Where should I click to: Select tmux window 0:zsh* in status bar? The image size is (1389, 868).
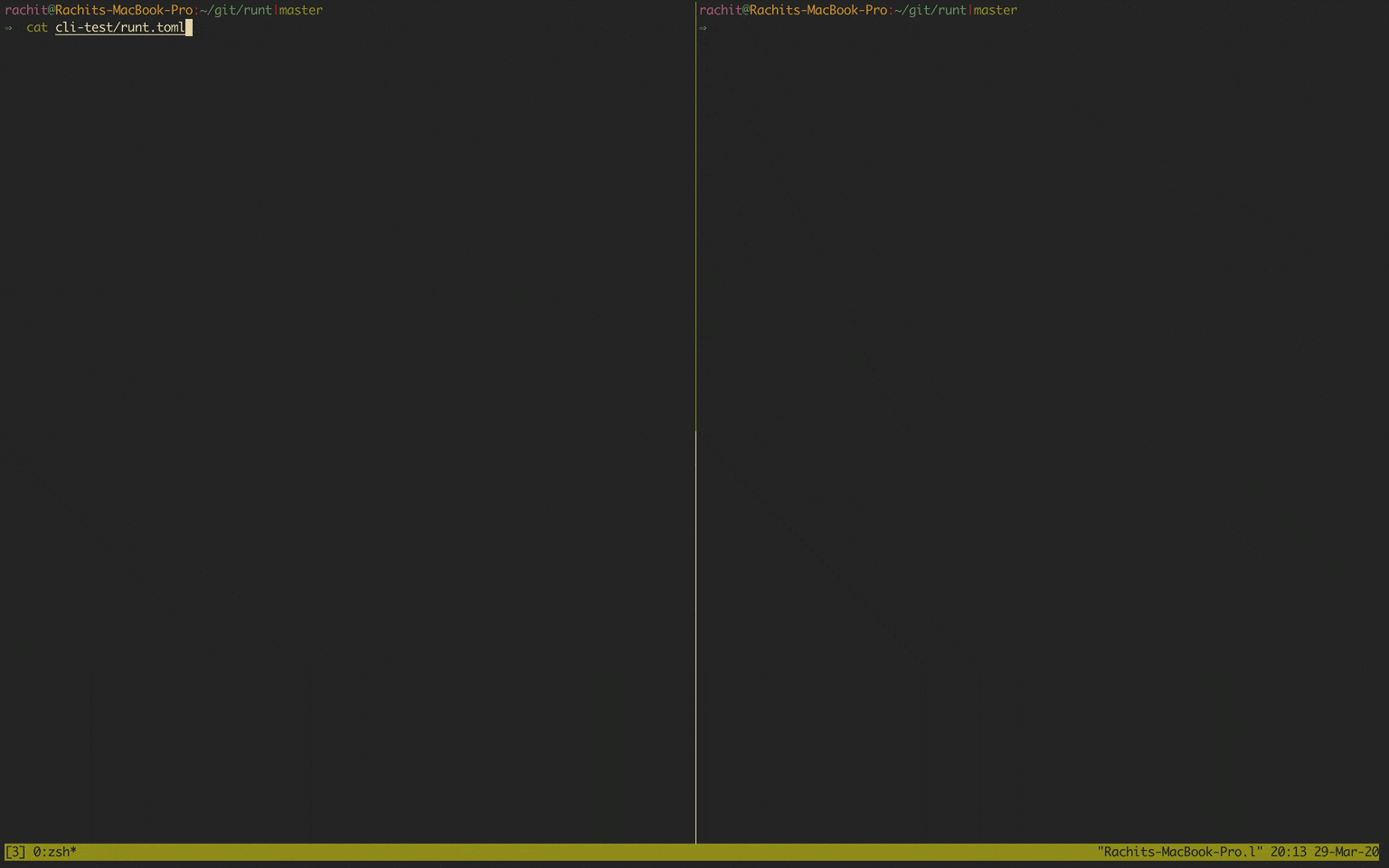(55, 852)
